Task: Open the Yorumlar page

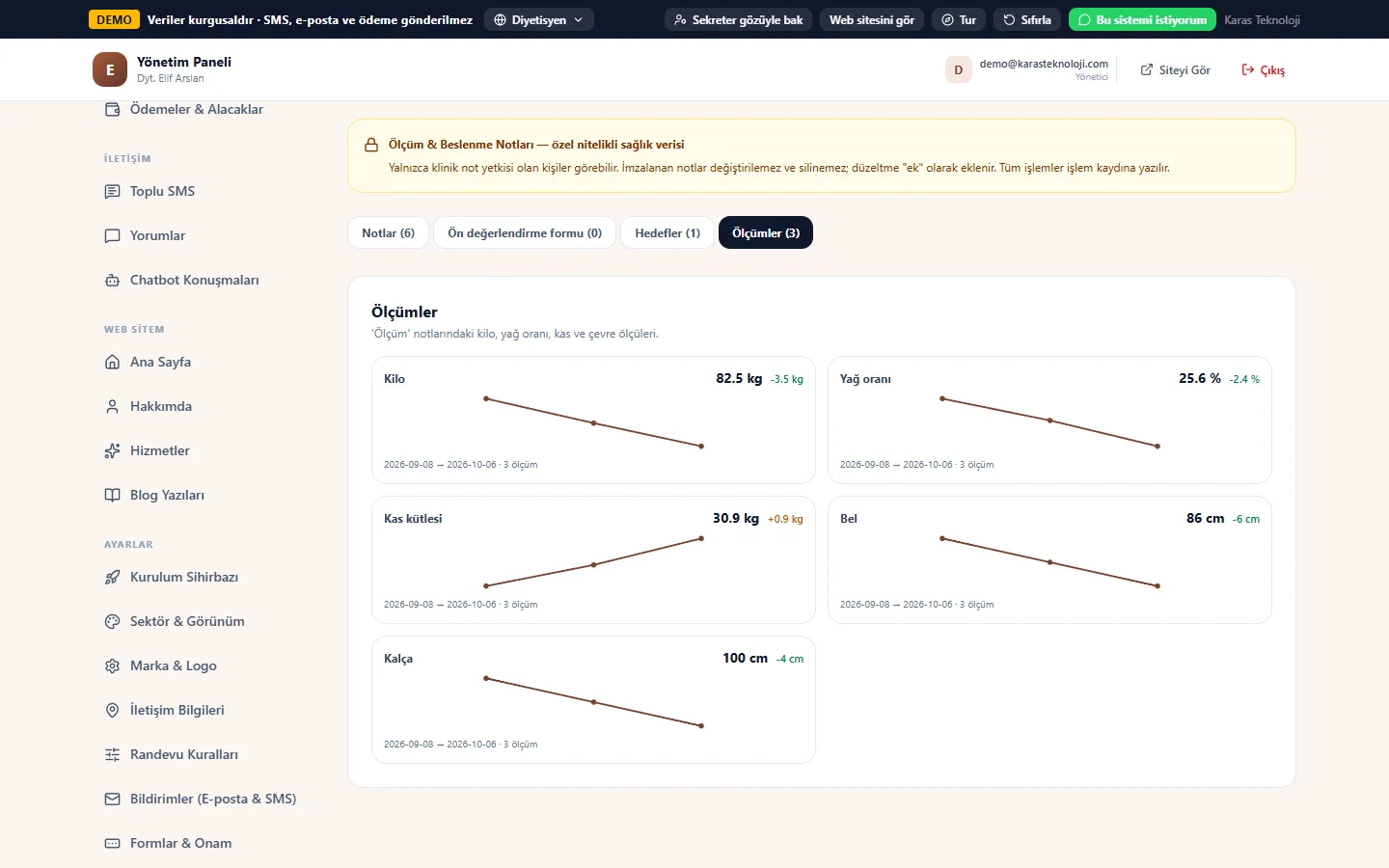Action: coord(157,235)
